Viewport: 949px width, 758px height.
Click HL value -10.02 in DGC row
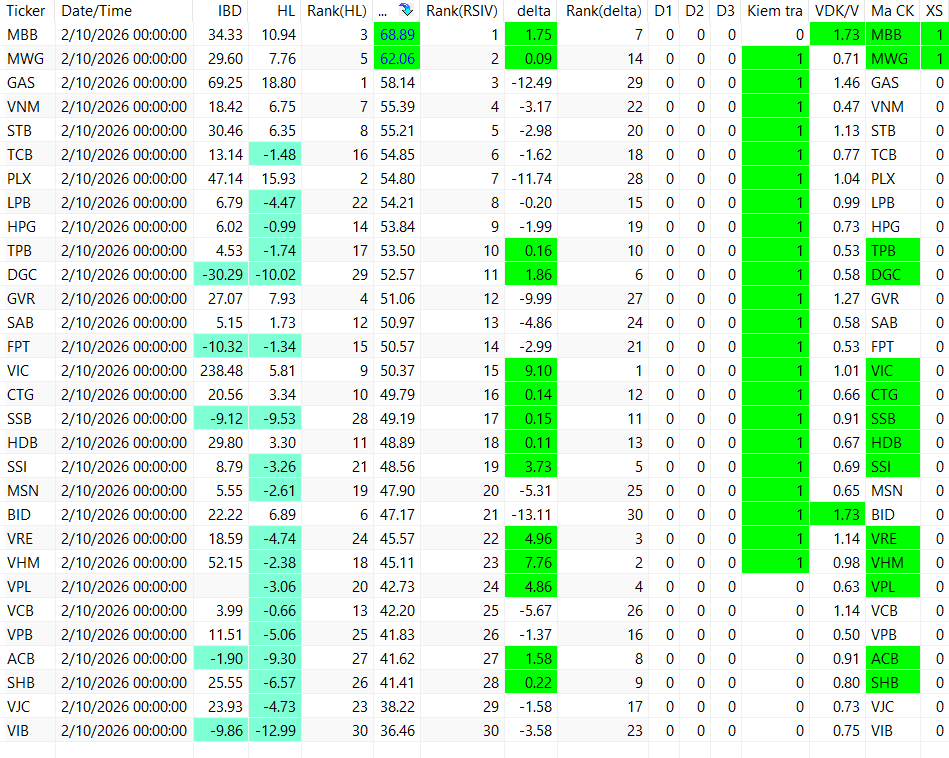tap(275, 275)
